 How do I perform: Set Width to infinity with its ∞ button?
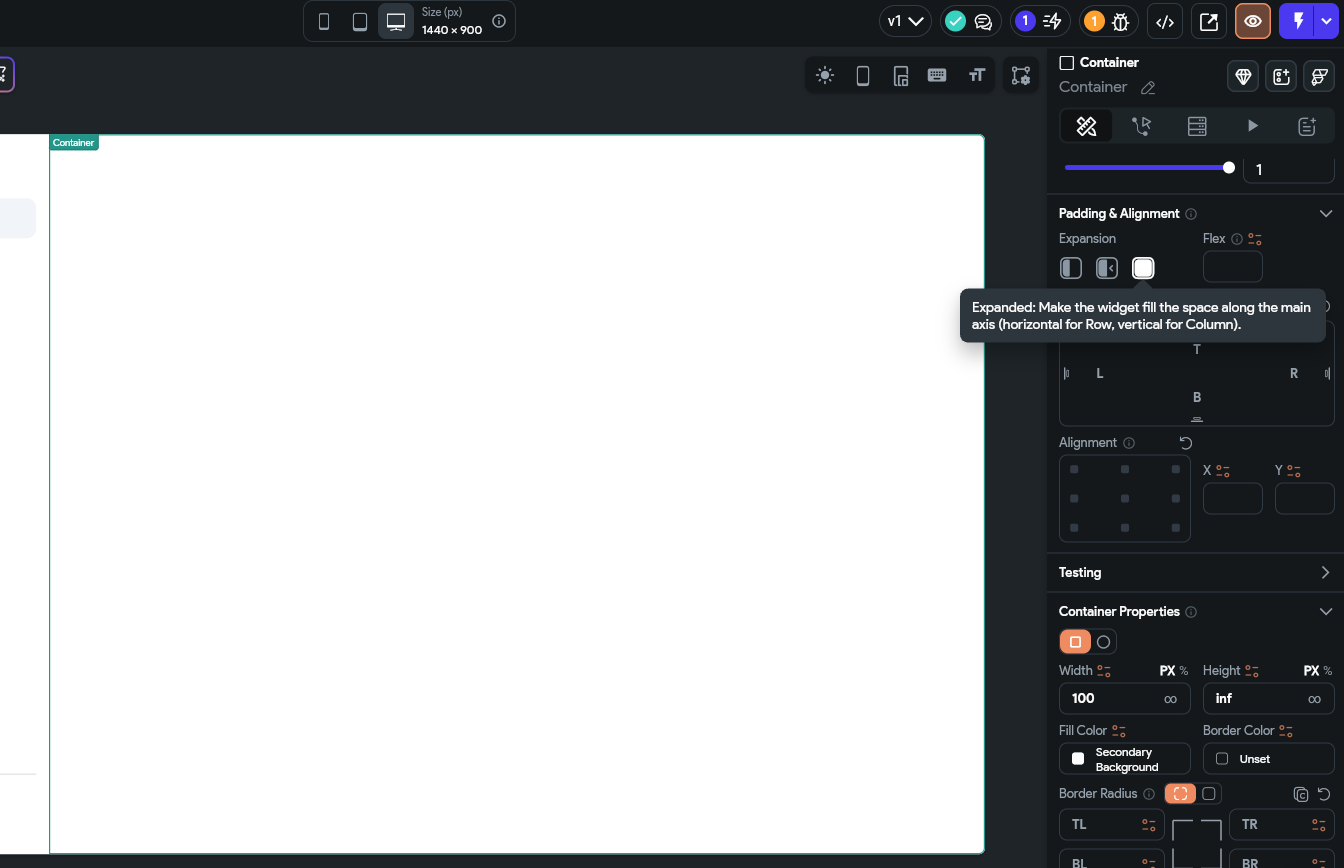pos(1171,699)
